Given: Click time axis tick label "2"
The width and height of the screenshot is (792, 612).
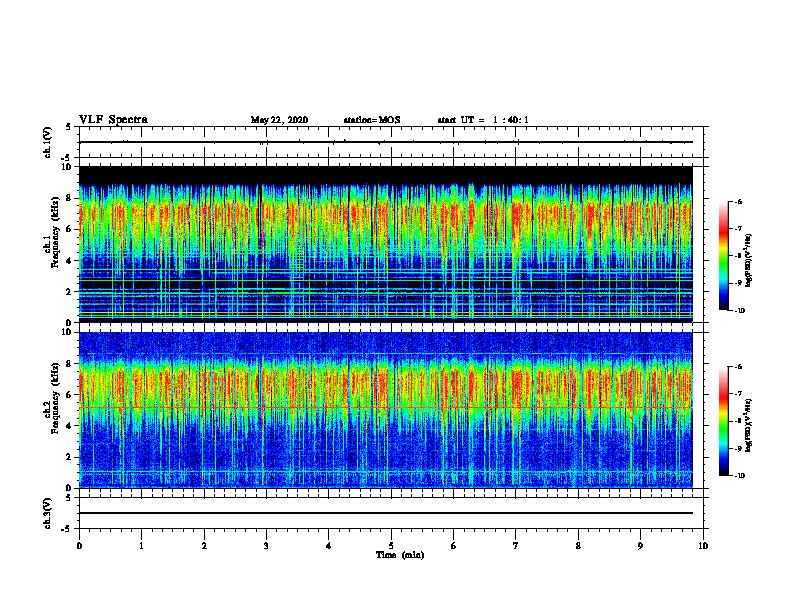Looking at the screenshot, I should coord(204,546).
